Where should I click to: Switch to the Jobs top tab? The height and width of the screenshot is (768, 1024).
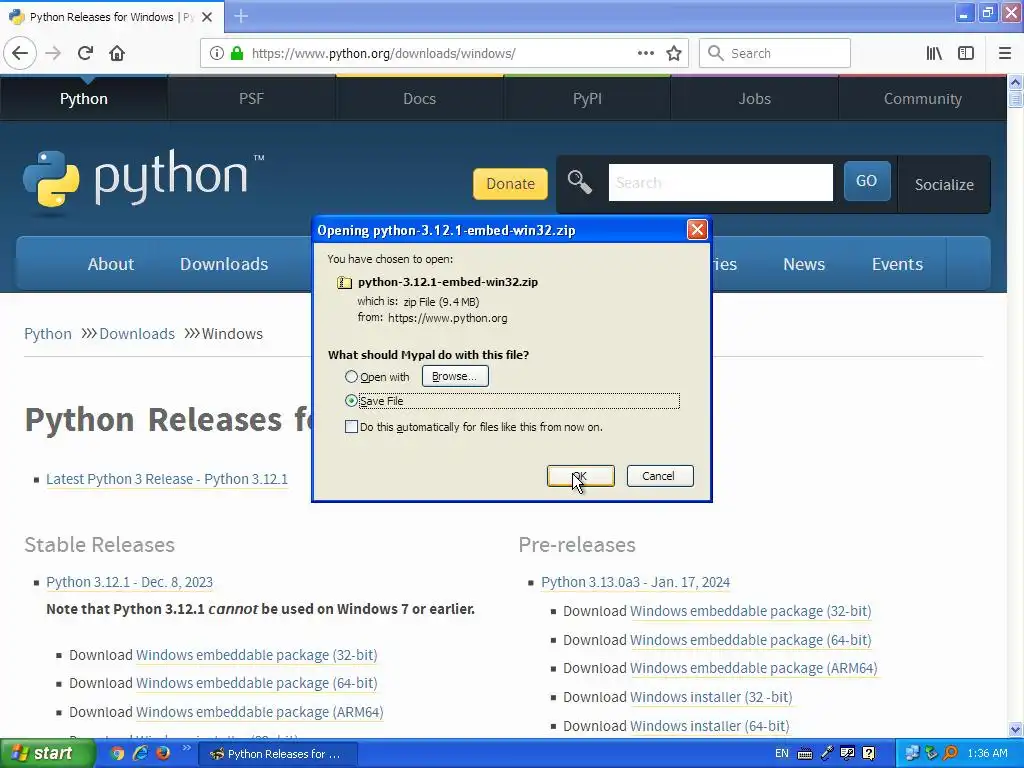click(x=755, y=99)
